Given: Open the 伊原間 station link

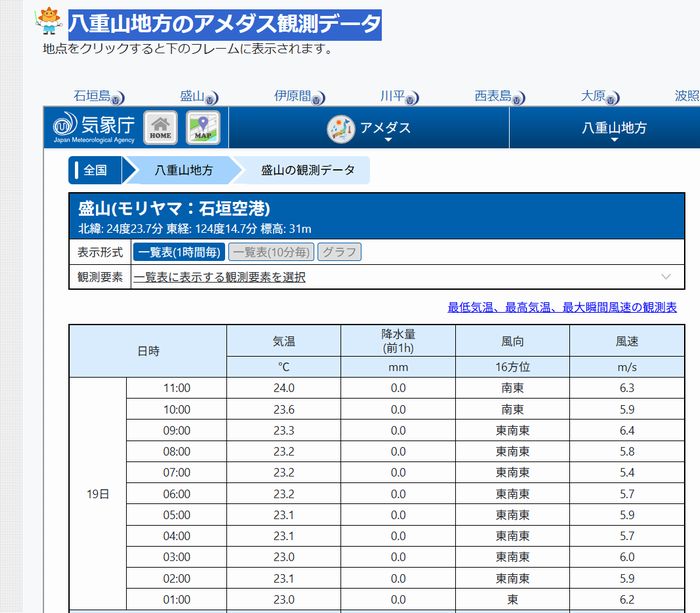Looking at the screenshot, I should (x=292, y=96).
